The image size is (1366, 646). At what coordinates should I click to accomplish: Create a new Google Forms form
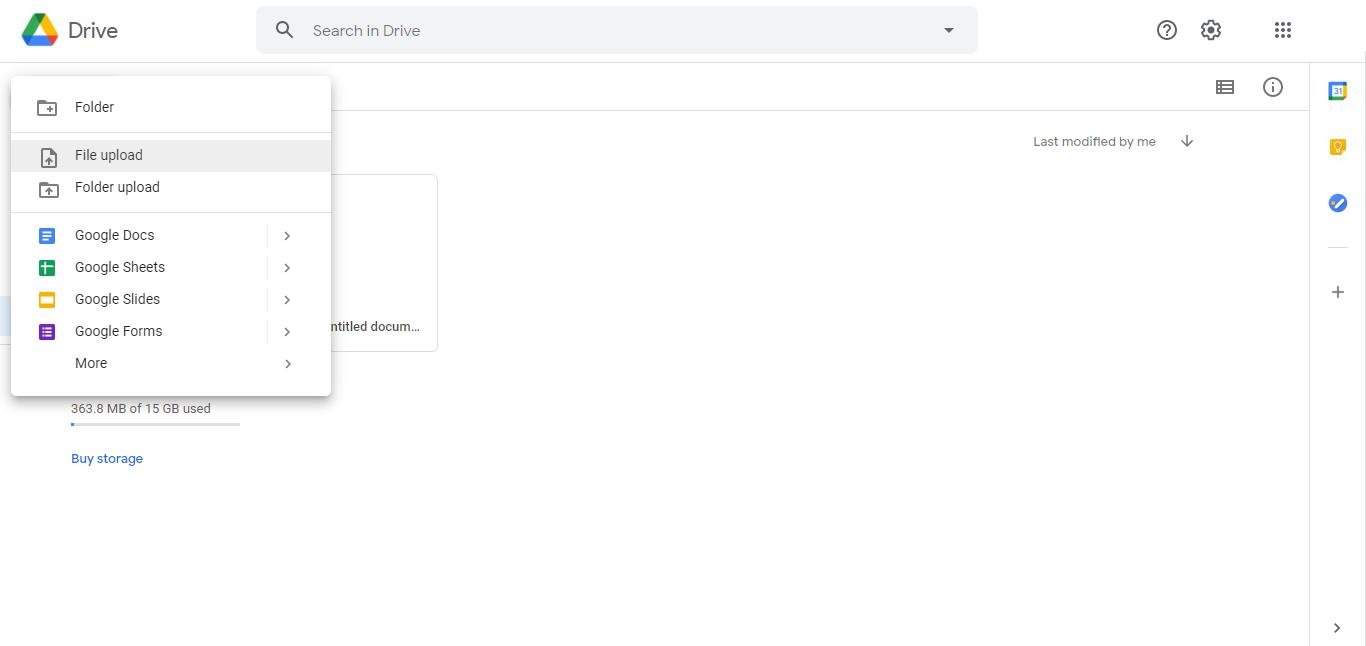click(x=139, y=331)
